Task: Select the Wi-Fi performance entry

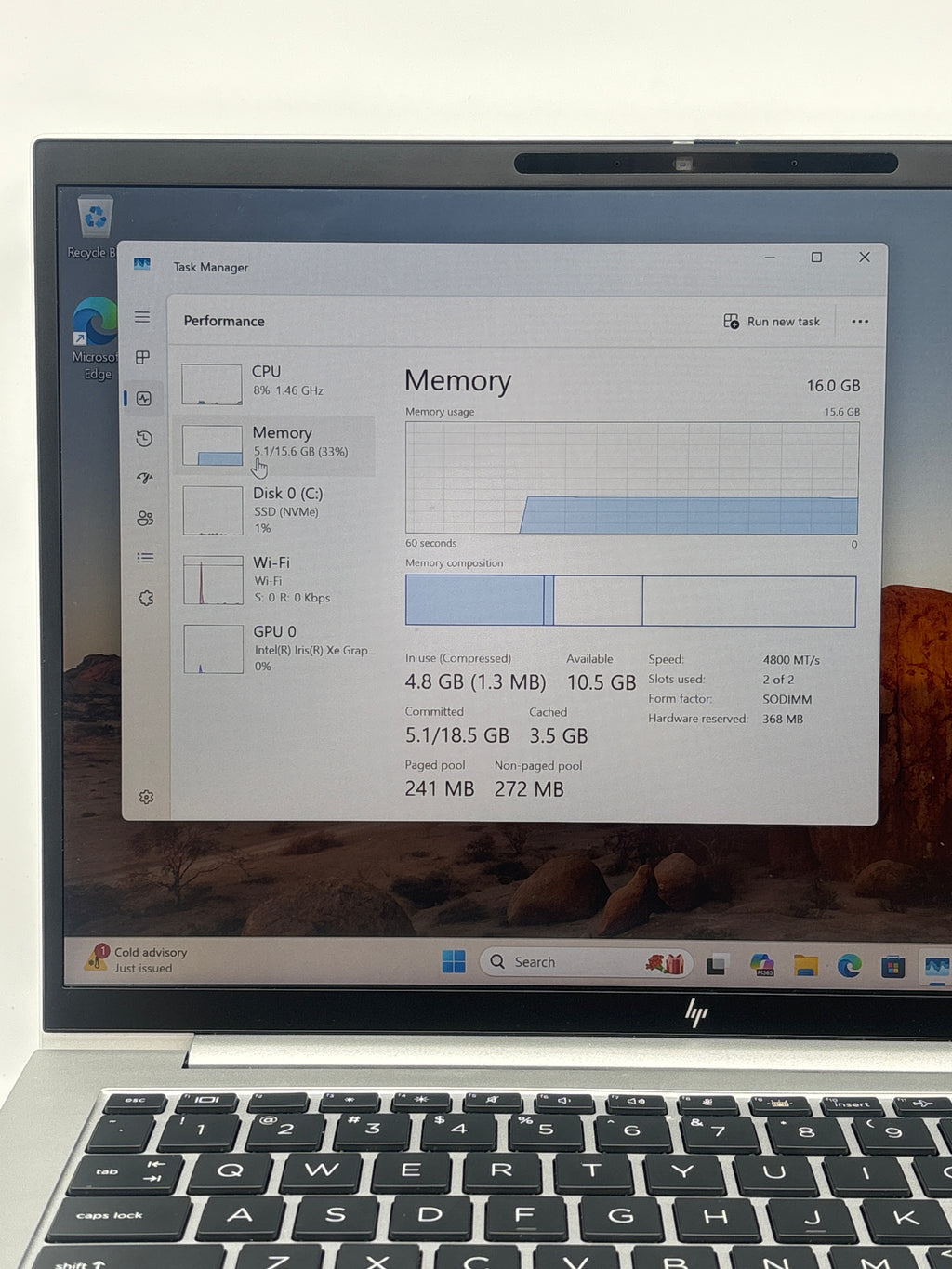Action: click(x=277, y=579)
